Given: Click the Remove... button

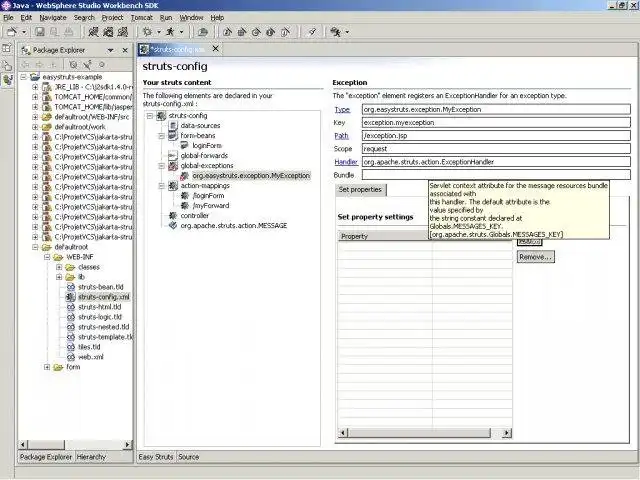Looking at the screenshot, I should [536, 257].
